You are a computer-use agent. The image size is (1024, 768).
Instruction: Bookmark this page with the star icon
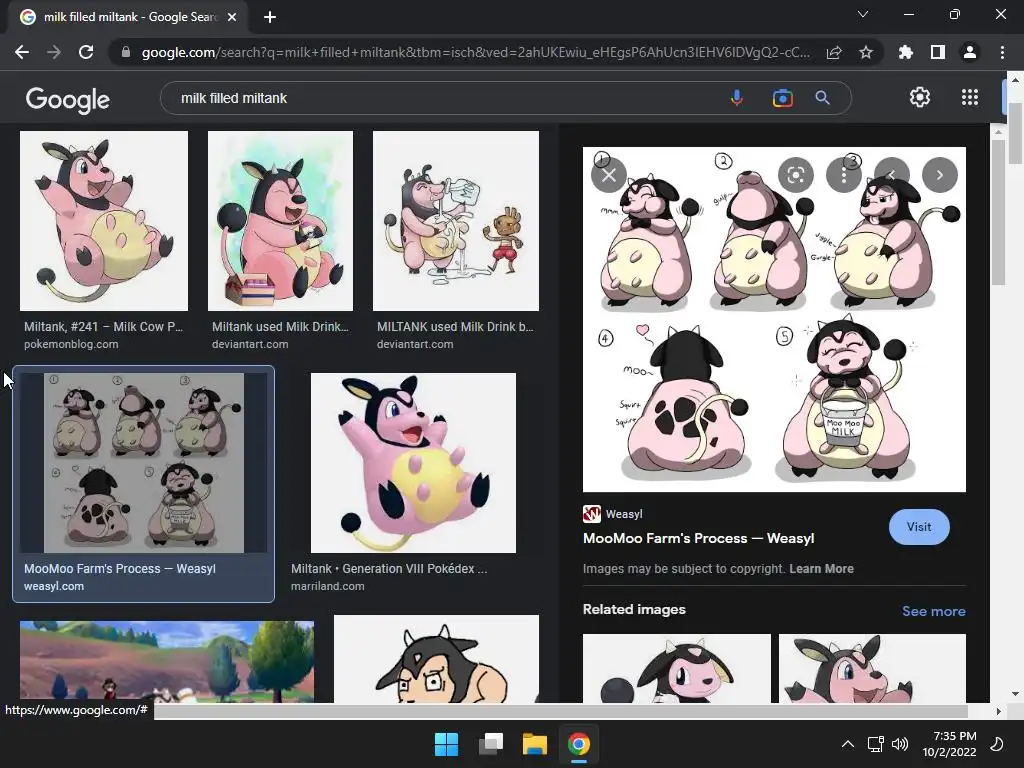(x=866, y=52)
